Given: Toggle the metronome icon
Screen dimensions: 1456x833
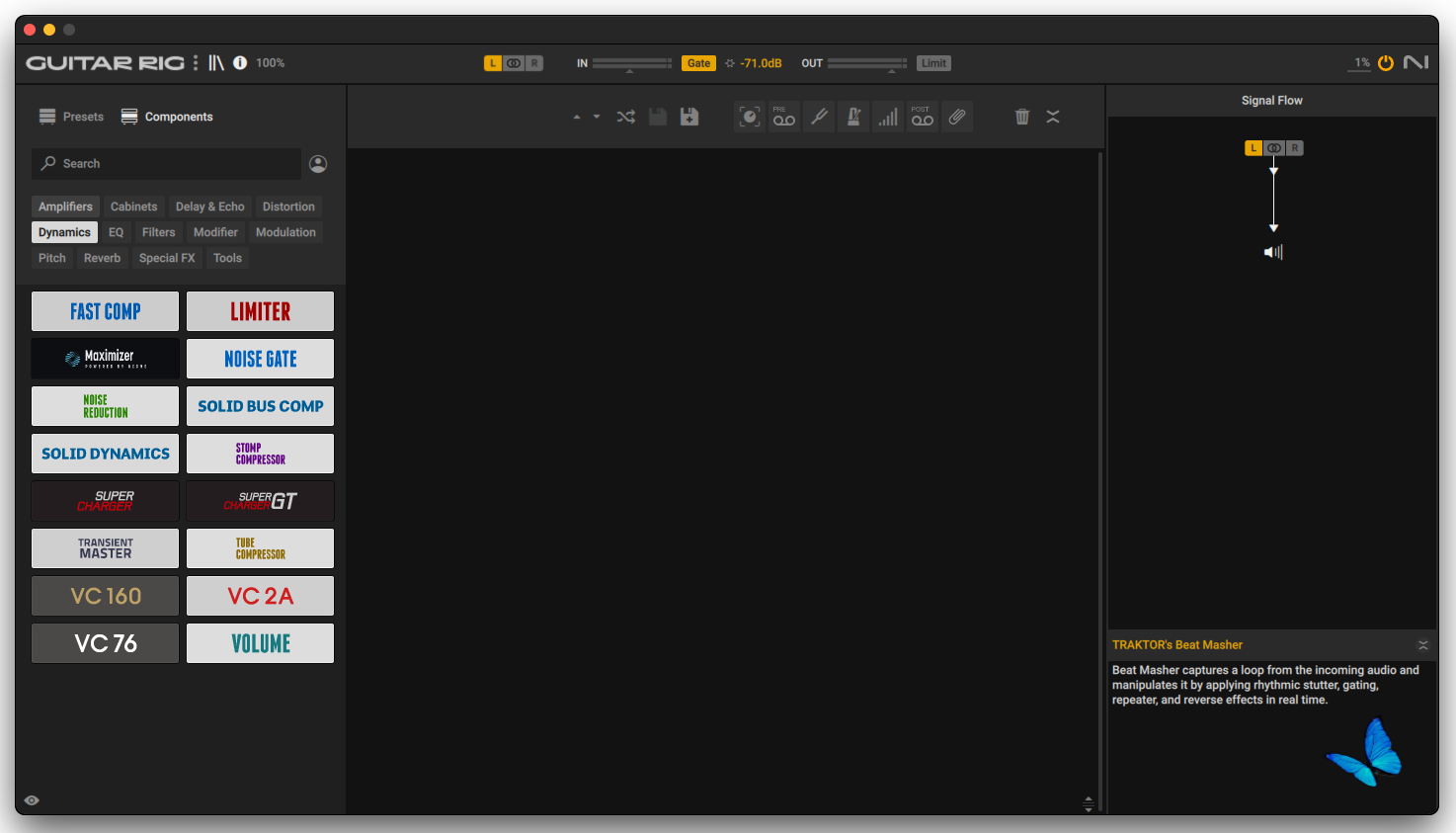Looking at the screenshot, I should click(x=853, y=117).
